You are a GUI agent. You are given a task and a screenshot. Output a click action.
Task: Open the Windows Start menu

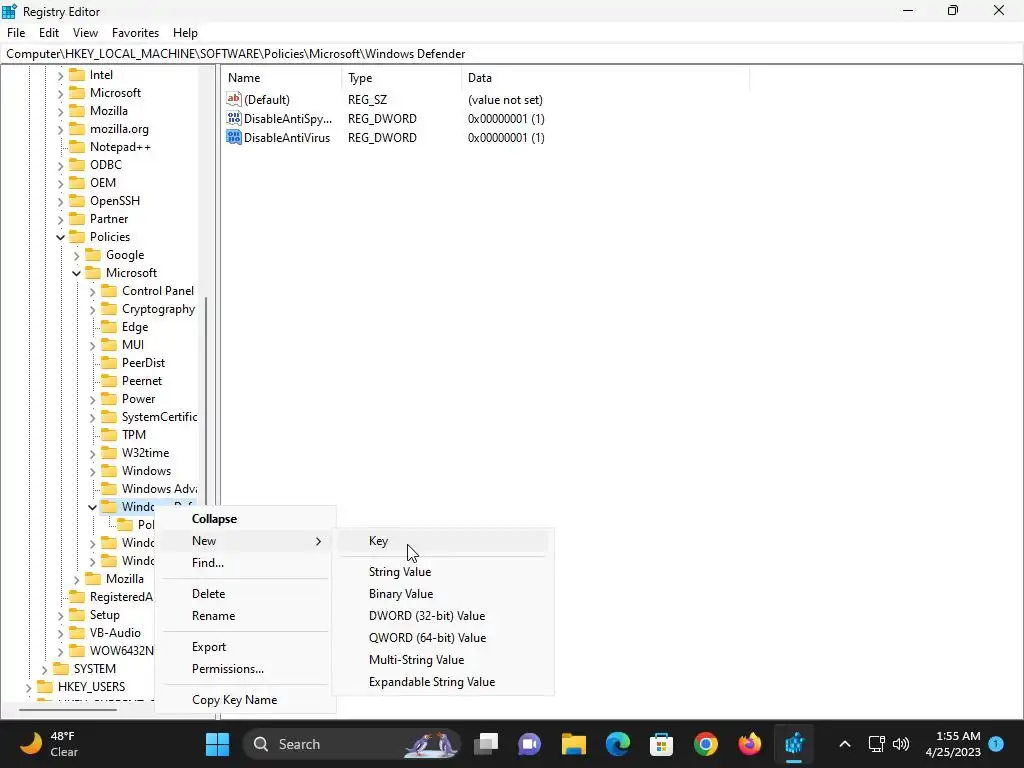[217, 744]
